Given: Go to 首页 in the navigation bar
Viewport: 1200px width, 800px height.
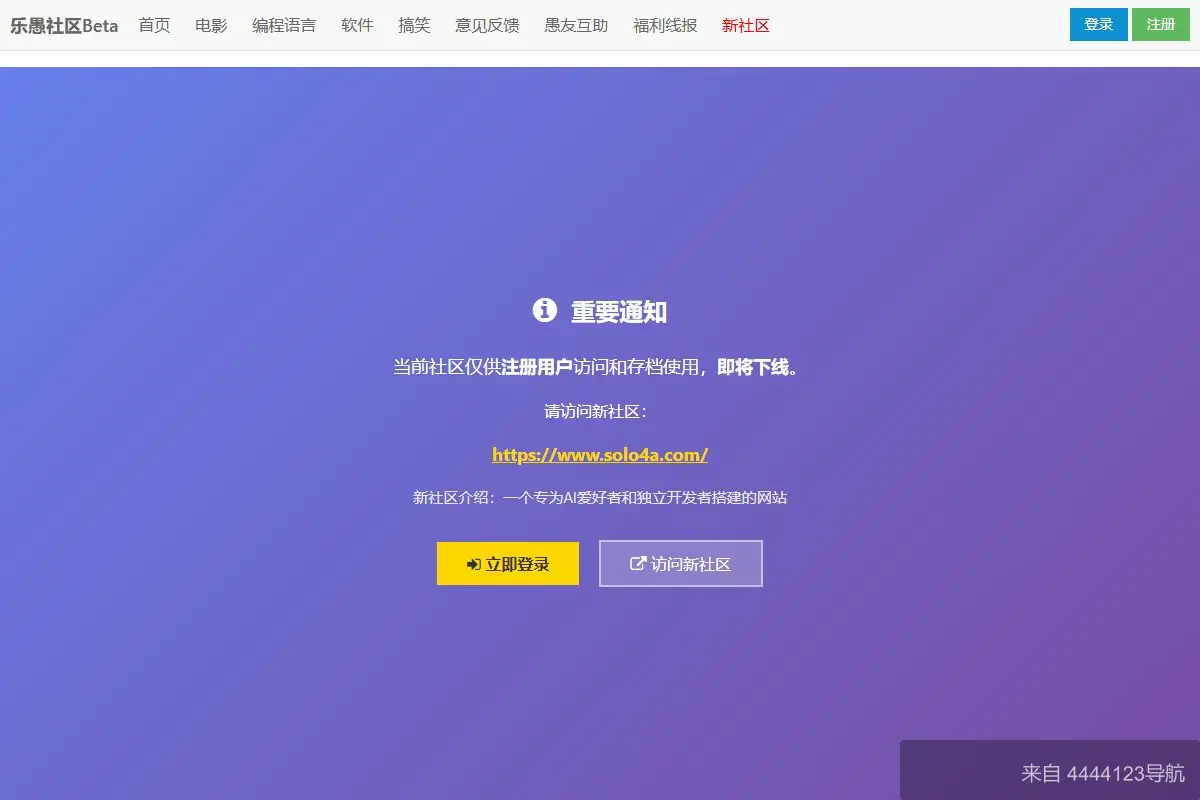Looking at the screenshot, I should 154,26.
